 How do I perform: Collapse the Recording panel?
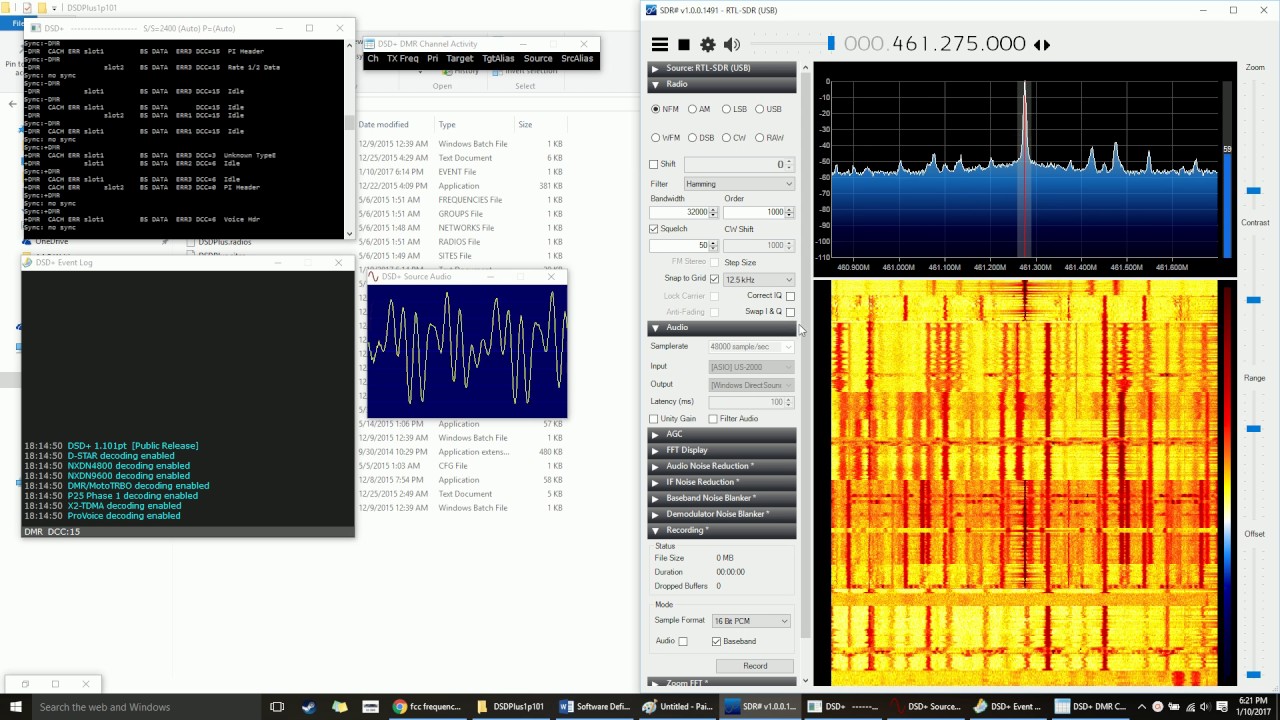click(x=722, y=530)
